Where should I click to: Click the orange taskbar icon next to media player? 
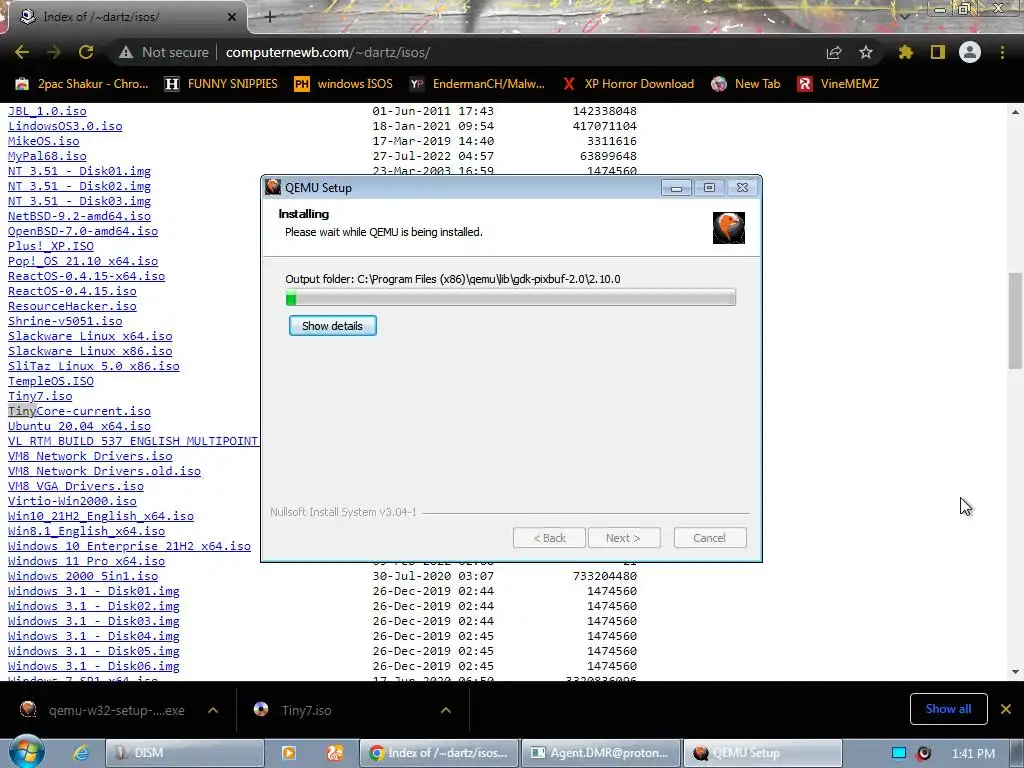335,753
